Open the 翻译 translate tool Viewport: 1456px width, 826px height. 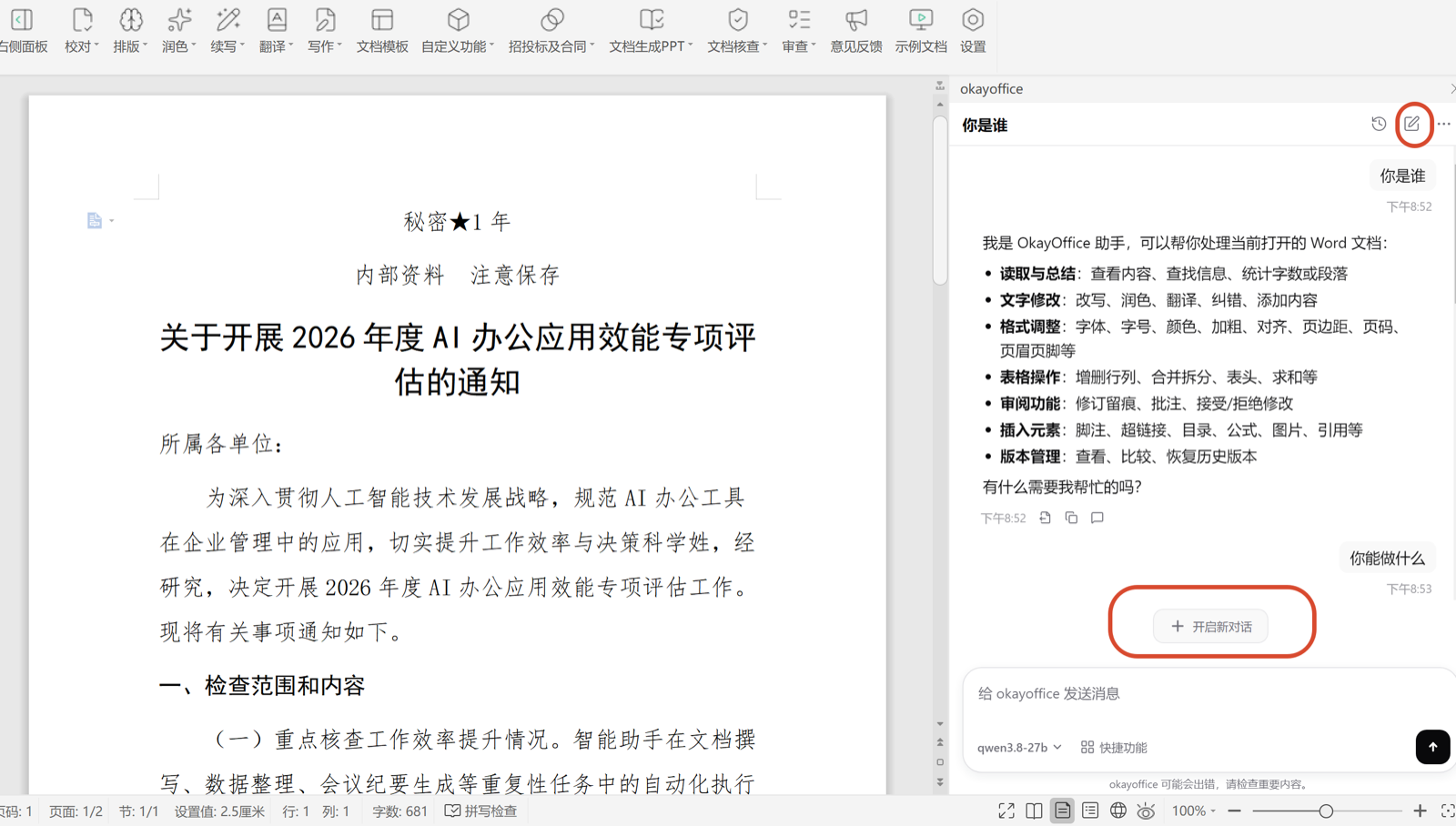coord(276,30)
